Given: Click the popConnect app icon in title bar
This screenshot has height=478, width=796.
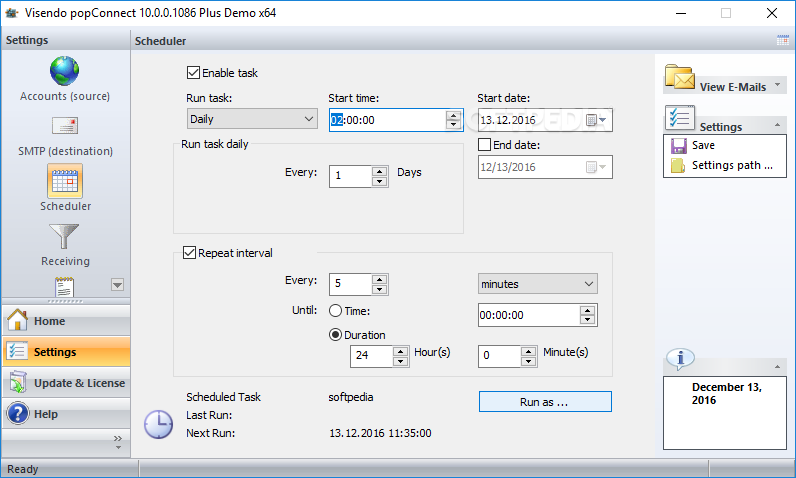Looking at the screenshot, I should tap(11, 13).
